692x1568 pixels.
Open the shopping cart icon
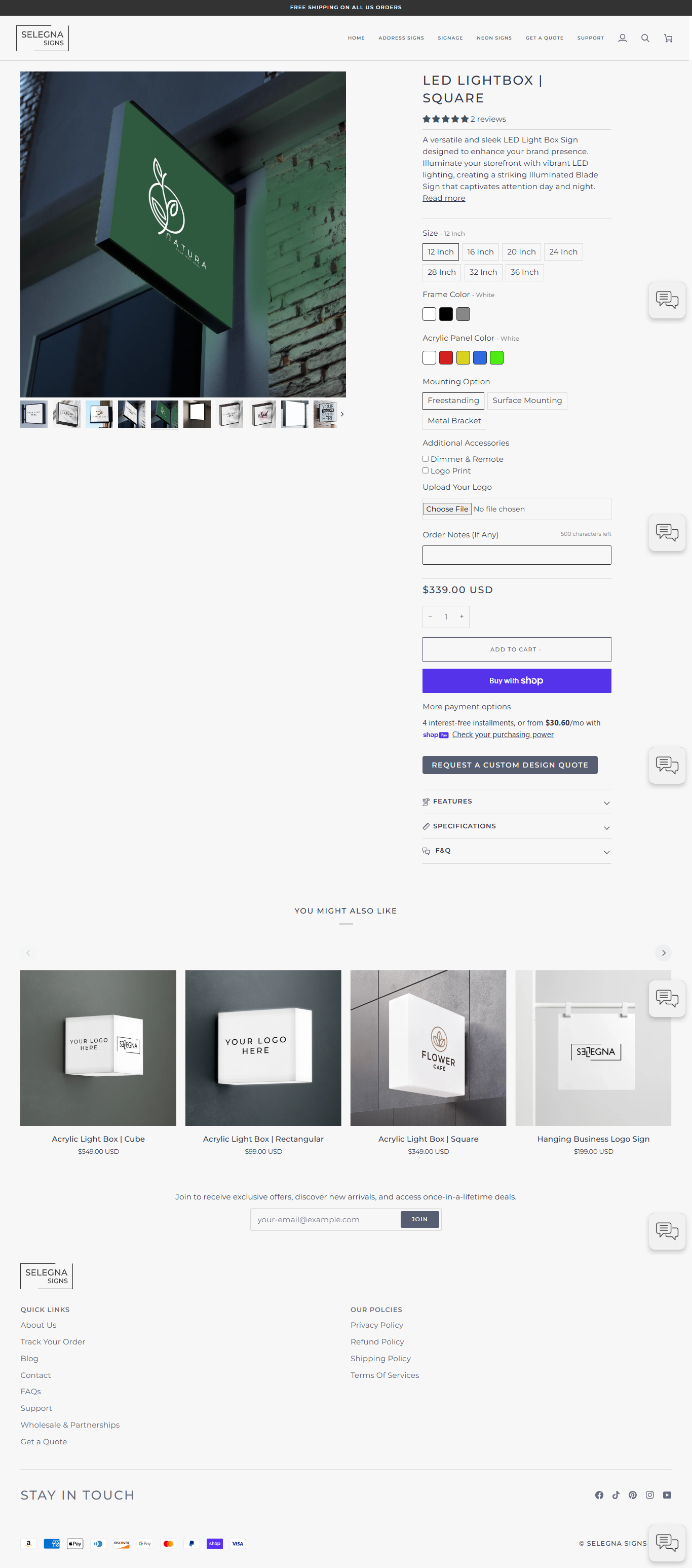(668, 39)
